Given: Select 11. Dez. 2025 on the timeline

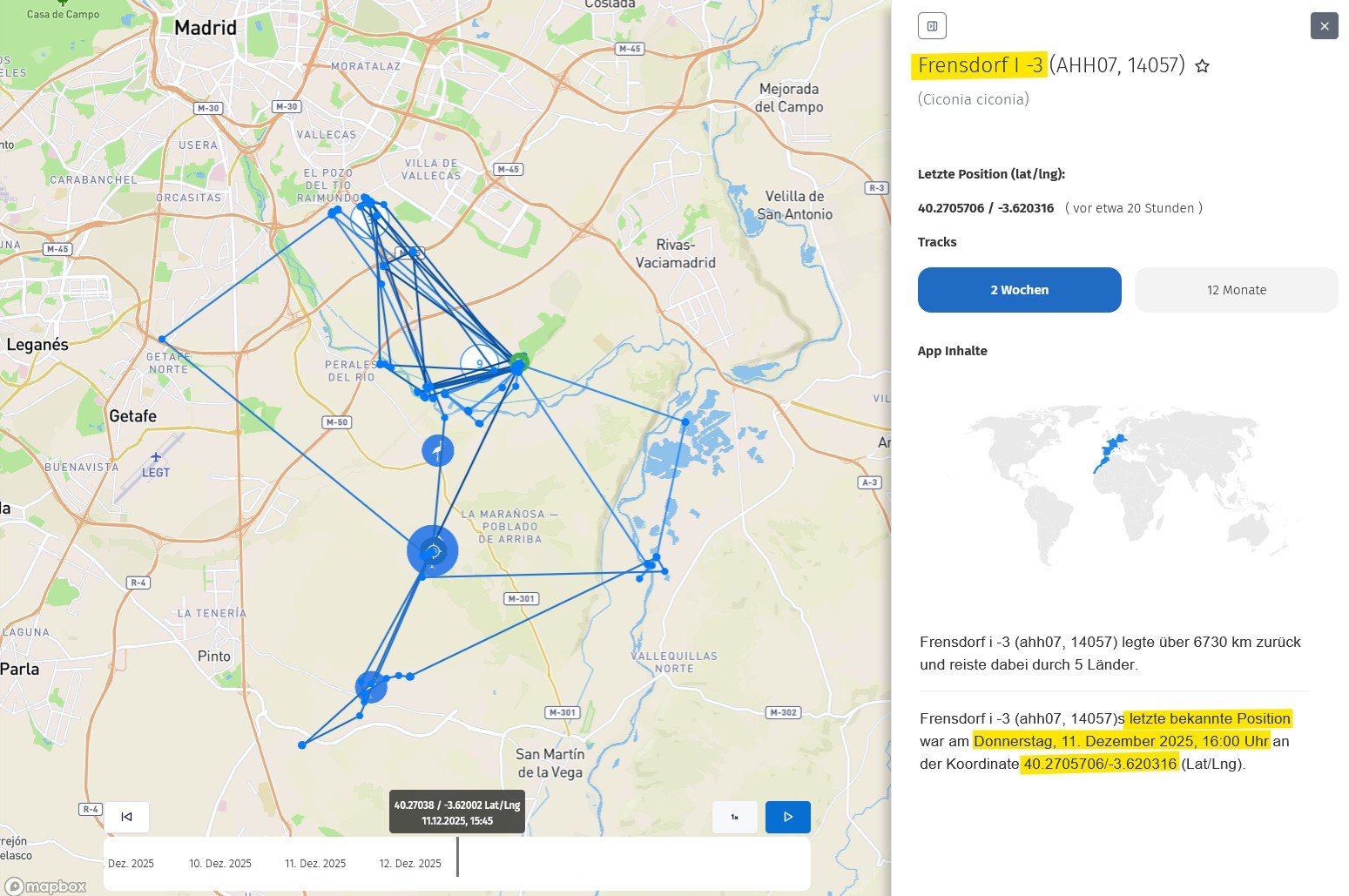Looking at the screenshot, I should point(315,864).
